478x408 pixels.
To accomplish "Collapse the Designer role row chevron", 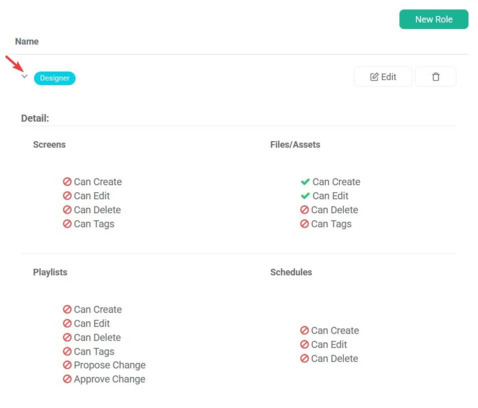I will pyautogui.click(x=24, y=76).
